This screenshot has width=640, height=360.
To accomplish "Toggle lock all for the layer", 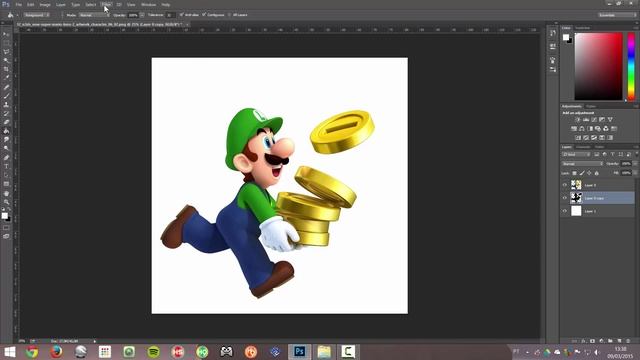I will pyautogui.click(x=597, y=173).
